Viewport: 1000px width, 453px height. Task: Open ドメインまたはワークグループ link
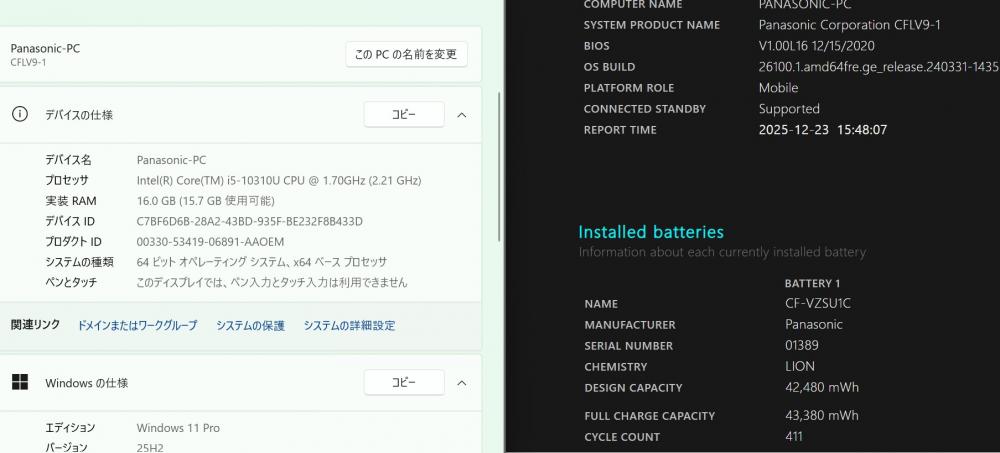(x=138, y=325)
